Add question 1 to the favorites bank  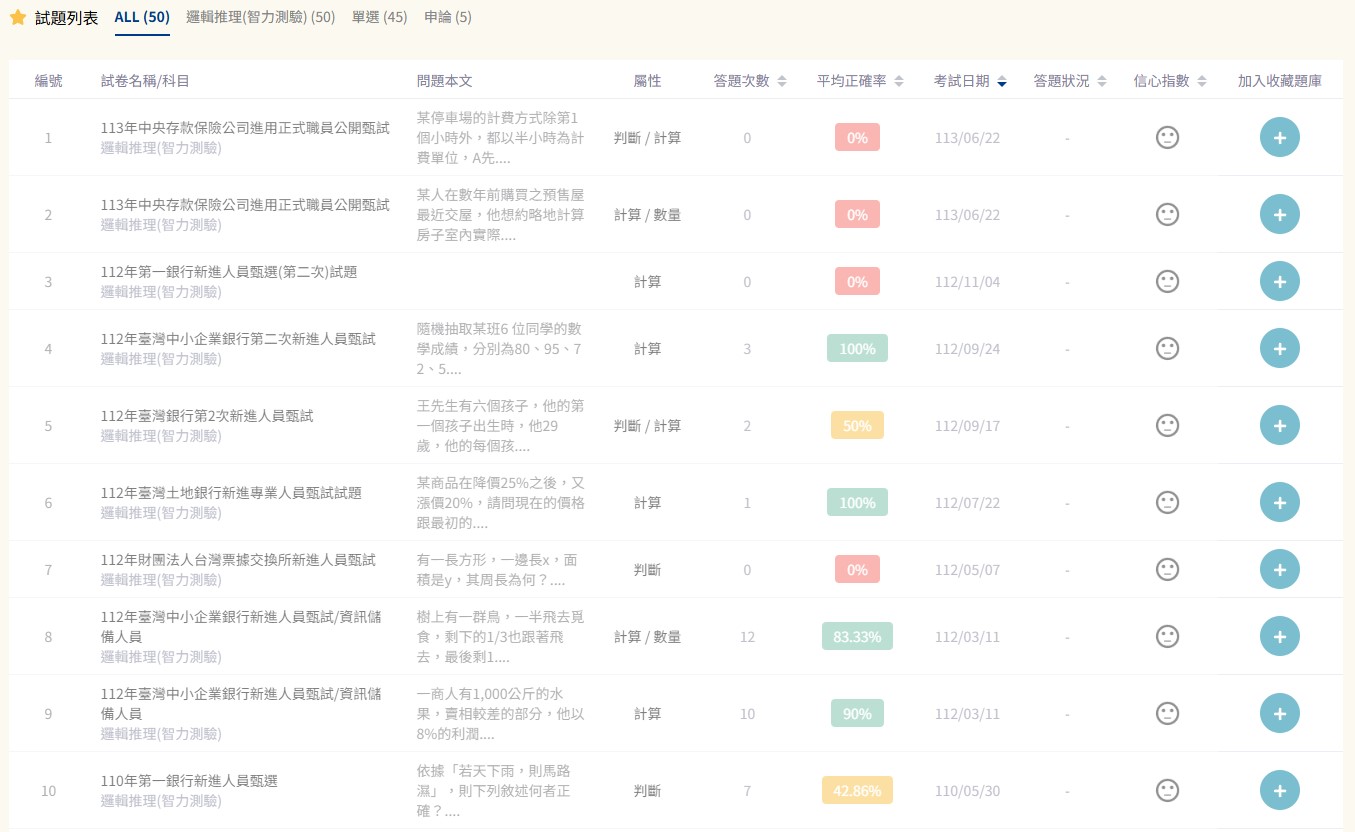[1279, 137]
